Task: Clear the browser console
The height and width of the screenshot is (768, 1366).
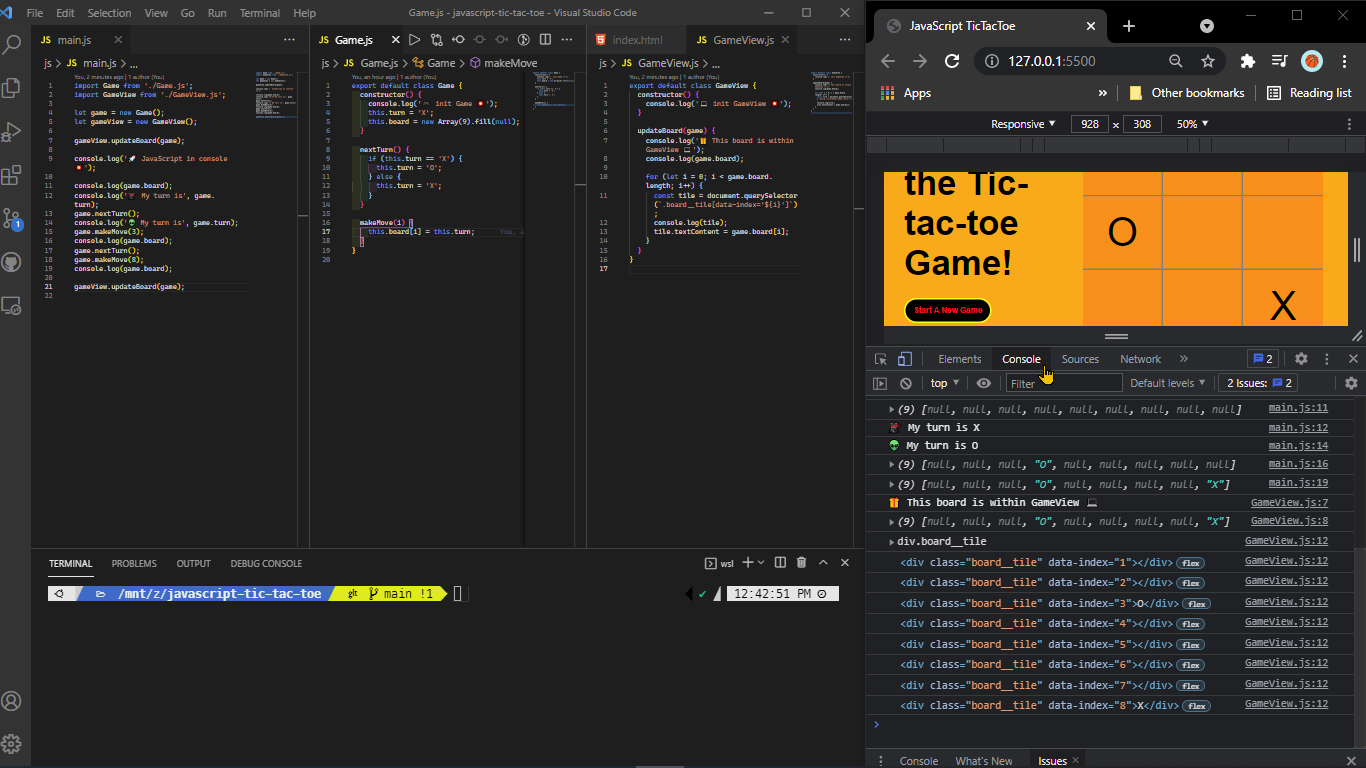Action: point(905,383)
